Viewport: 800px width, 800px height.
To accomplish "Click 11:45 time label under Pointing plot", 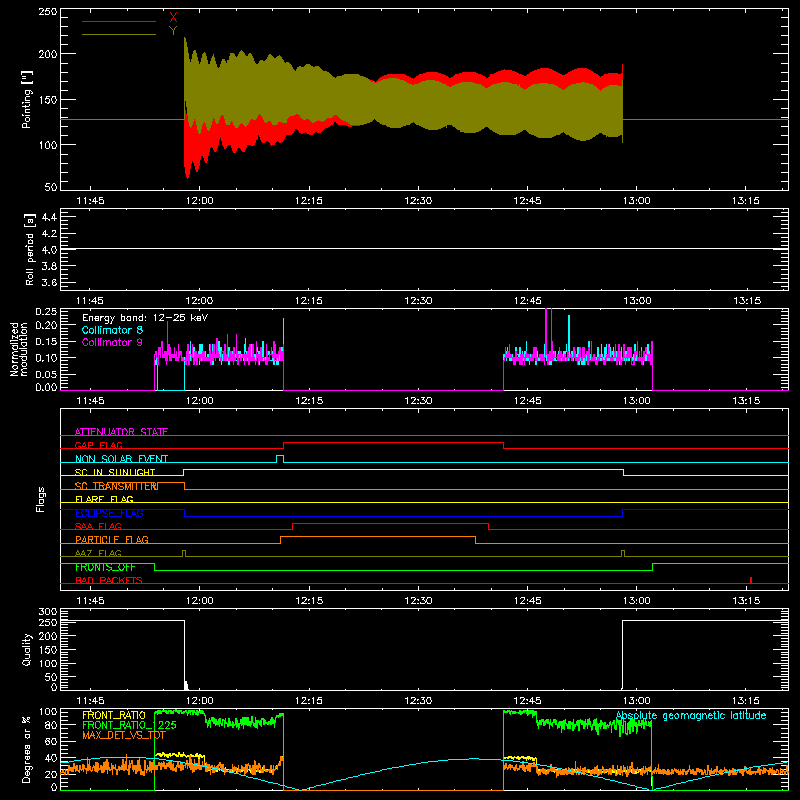I will 90,201.
